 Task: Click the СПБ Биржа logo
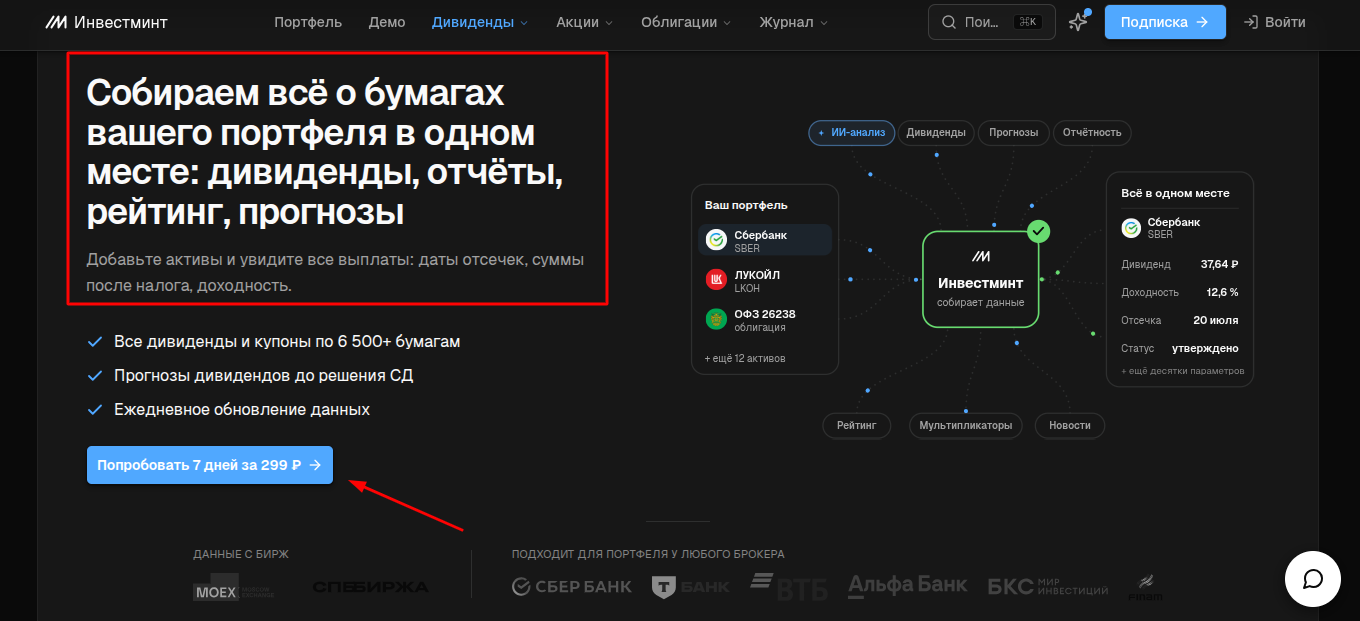370,587
